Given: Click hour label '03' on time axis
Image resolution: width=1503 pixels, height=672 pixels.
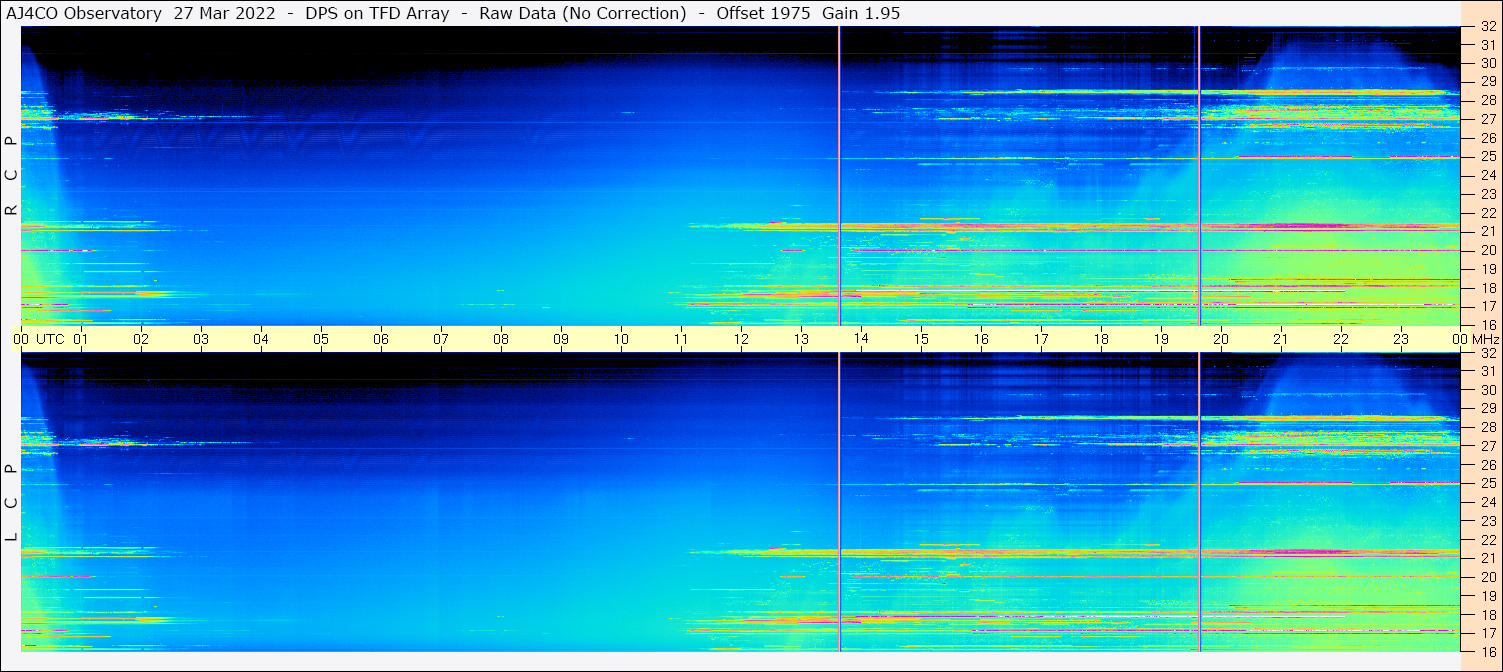Looking at the screenshot, I should click(x=201, y=339).
